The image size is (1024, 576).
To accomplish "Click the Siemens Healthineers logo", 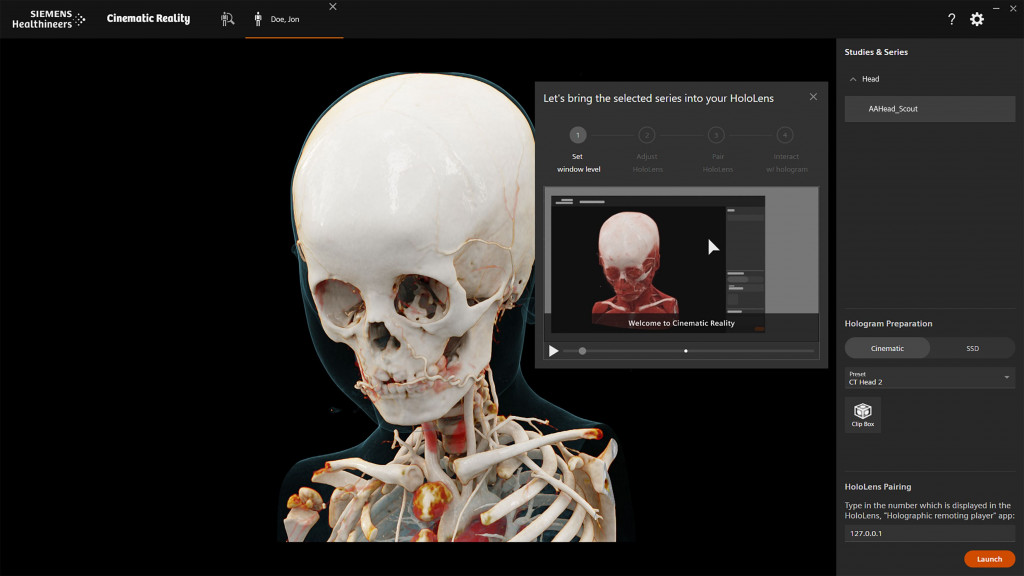I will pyautogui.click(x=48, y=19).
